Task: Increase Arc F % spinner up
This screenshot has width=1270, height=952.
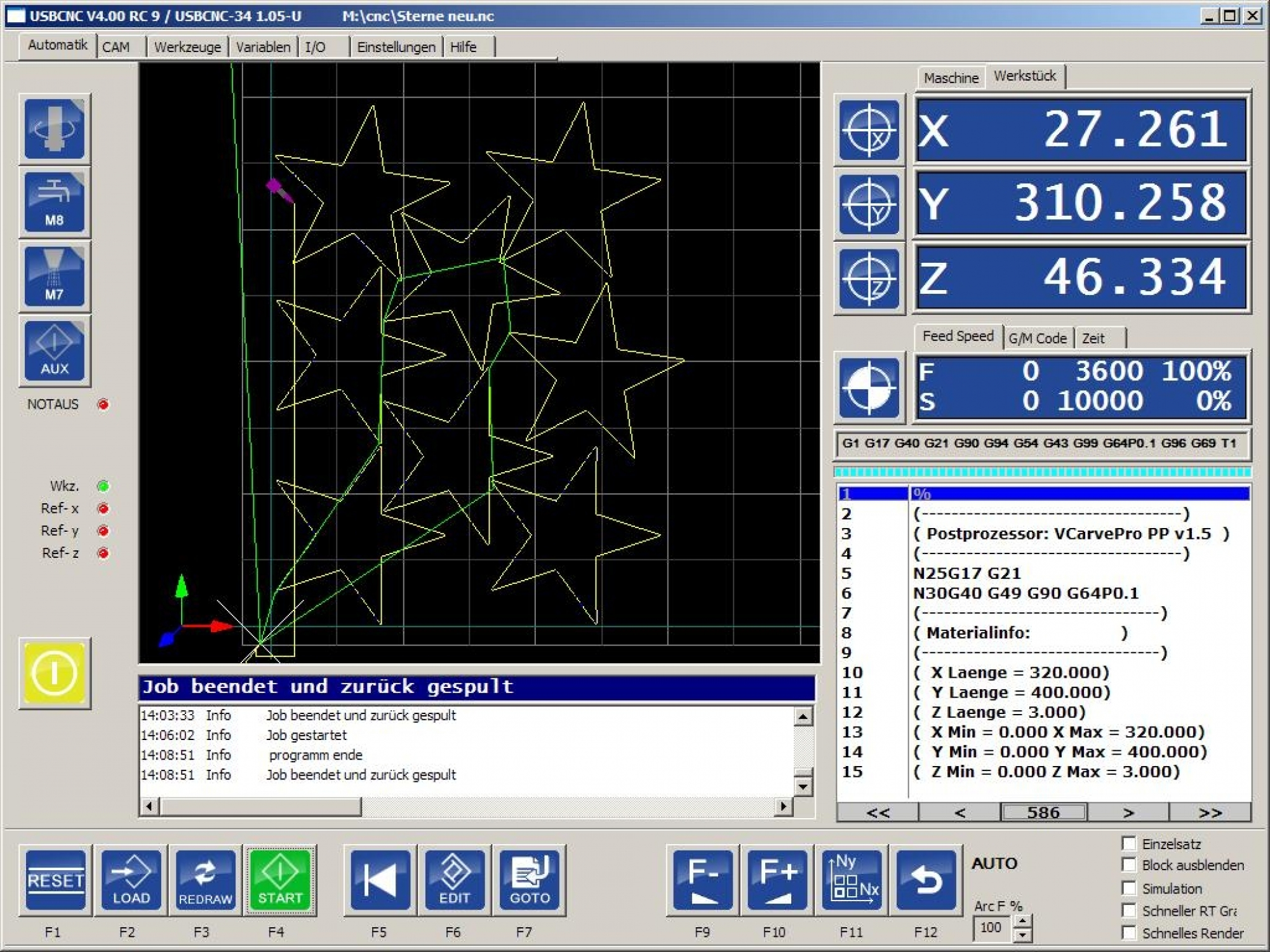Action: (x=1022, y=921)
